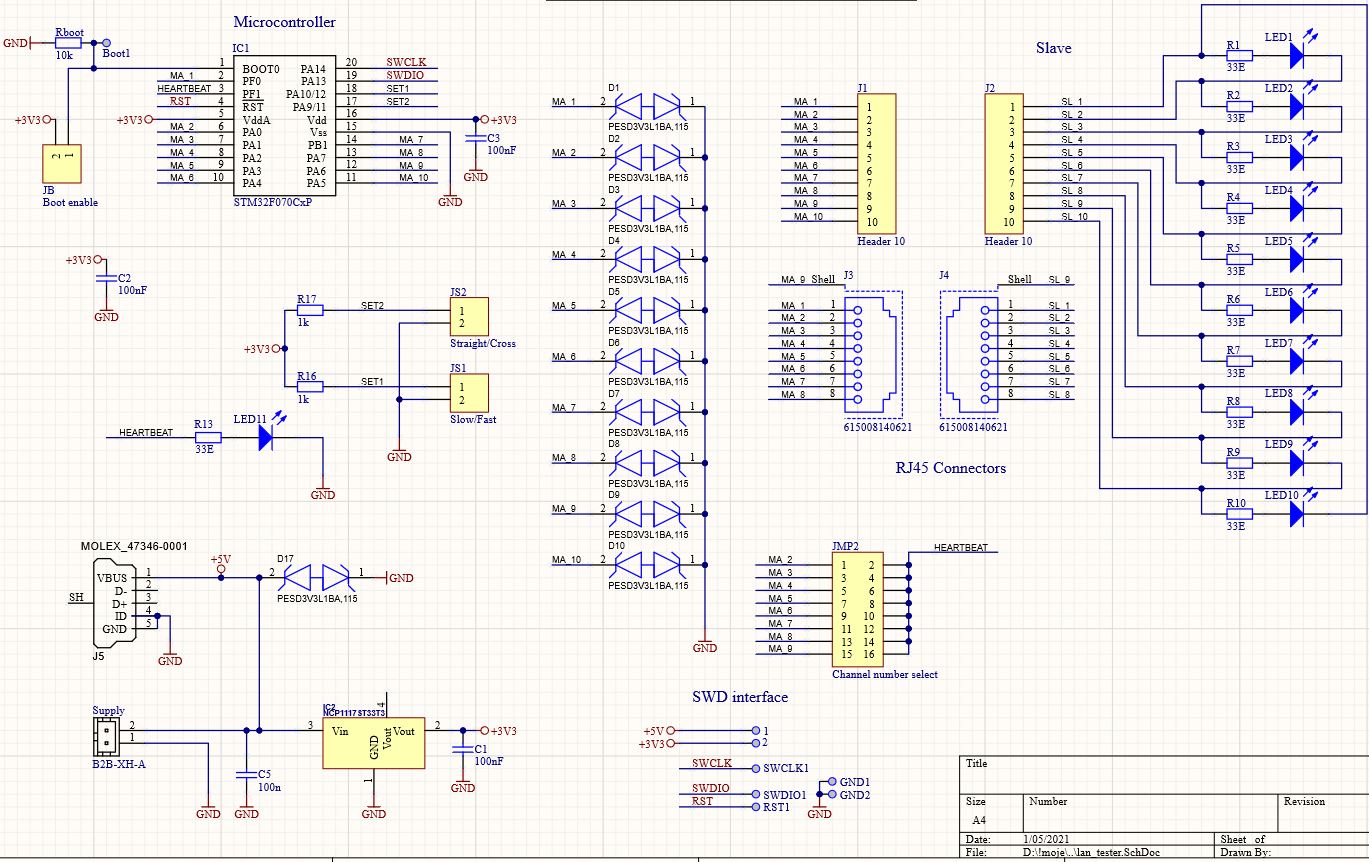Click the "RJ45 Connectors" heading text
The width and height of the screenshot is (1369, 862).
point(951,467)
